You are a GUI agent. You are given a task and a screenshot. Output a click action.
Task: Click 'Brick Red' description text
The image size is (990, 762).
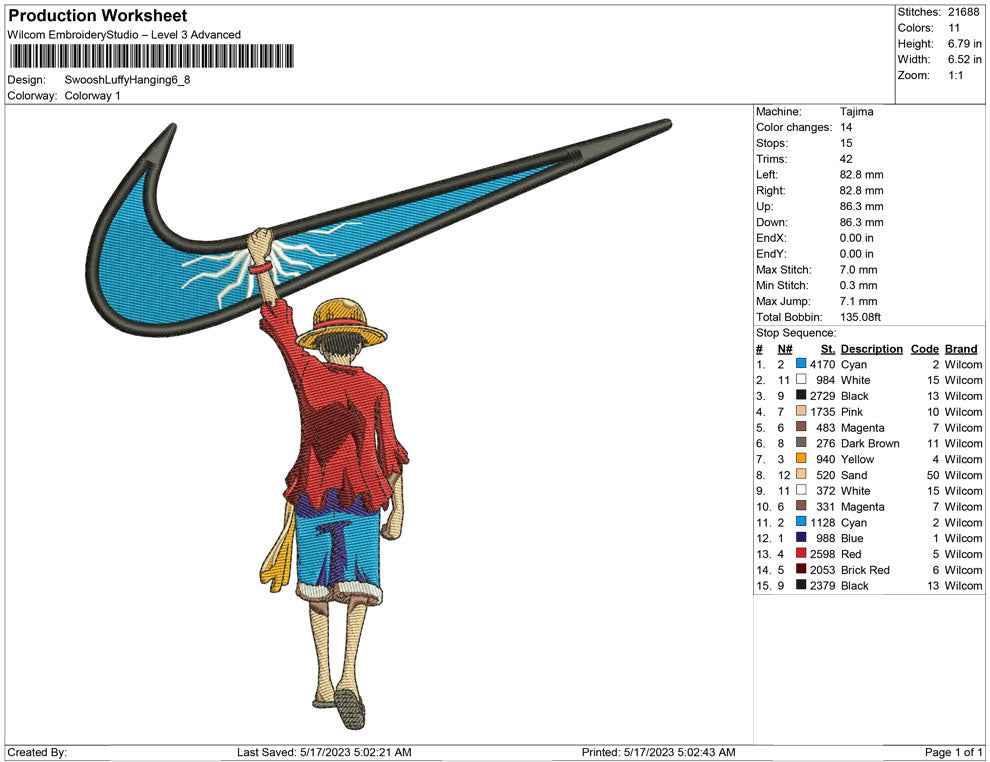click(865, 569)
